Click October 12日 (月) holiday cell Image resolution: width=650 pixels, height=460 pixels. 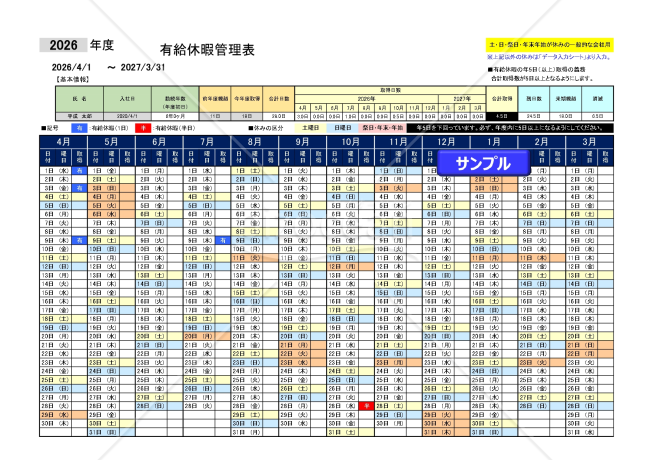point(350,266)
